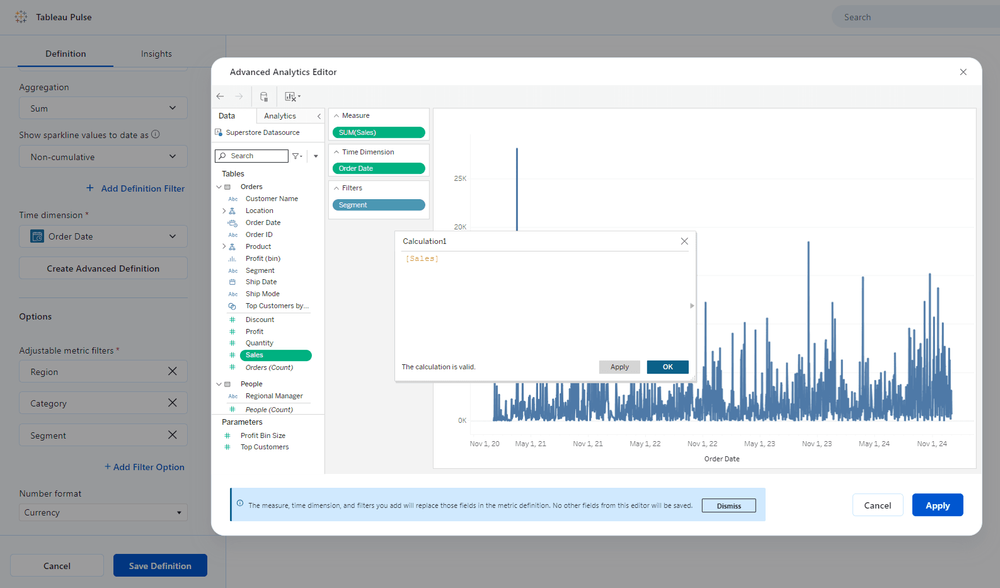Viewport: 1000px width, 588px height.
Task: Click the number icon beside Discount
Action: [x=232, y=320]
